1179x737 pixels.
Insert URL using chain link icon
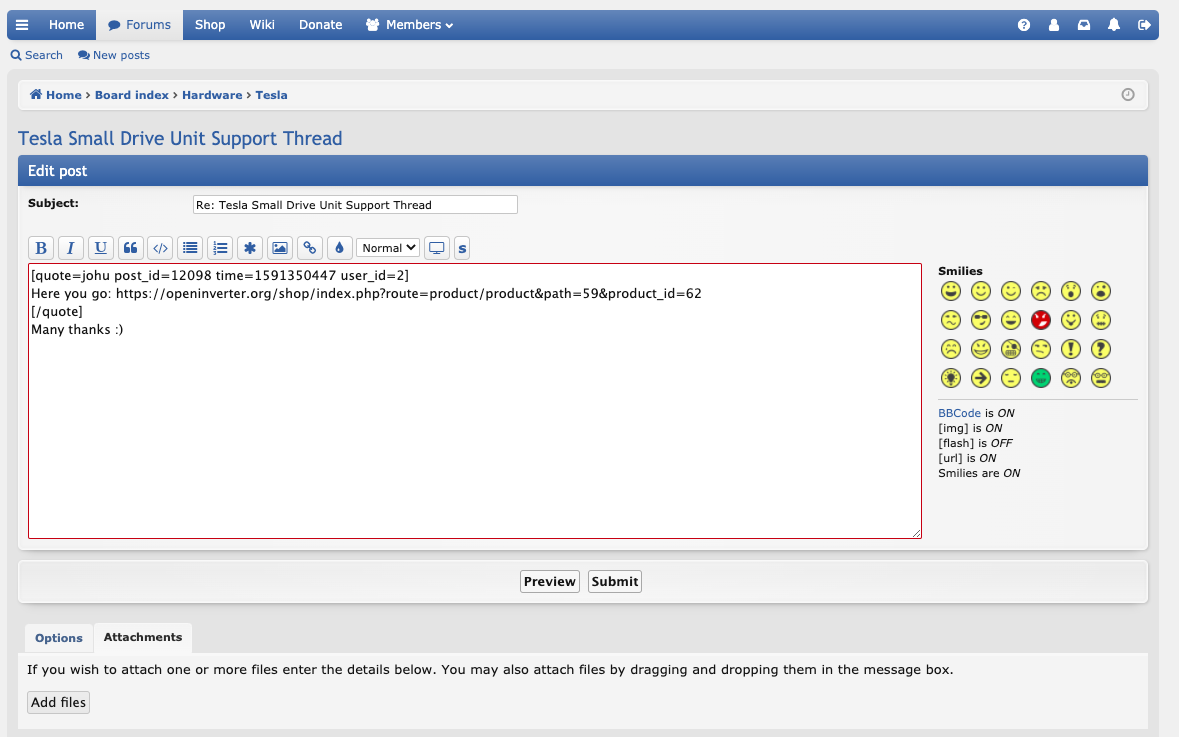point(310,248)
